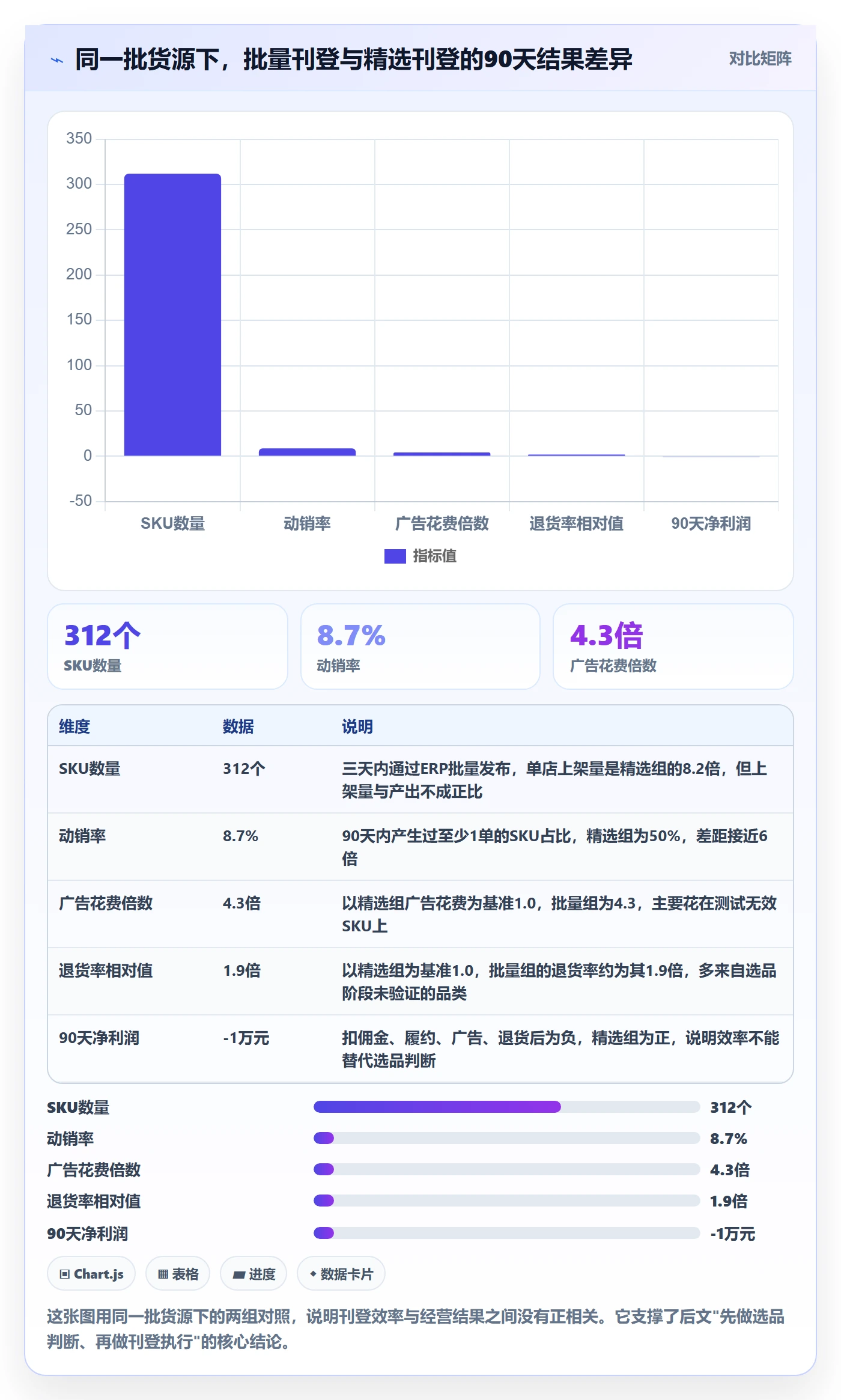Screen dimensions: 841x1400
Task: Click the 90天净利润 x-axis label
Action: (x=711, y=523)
